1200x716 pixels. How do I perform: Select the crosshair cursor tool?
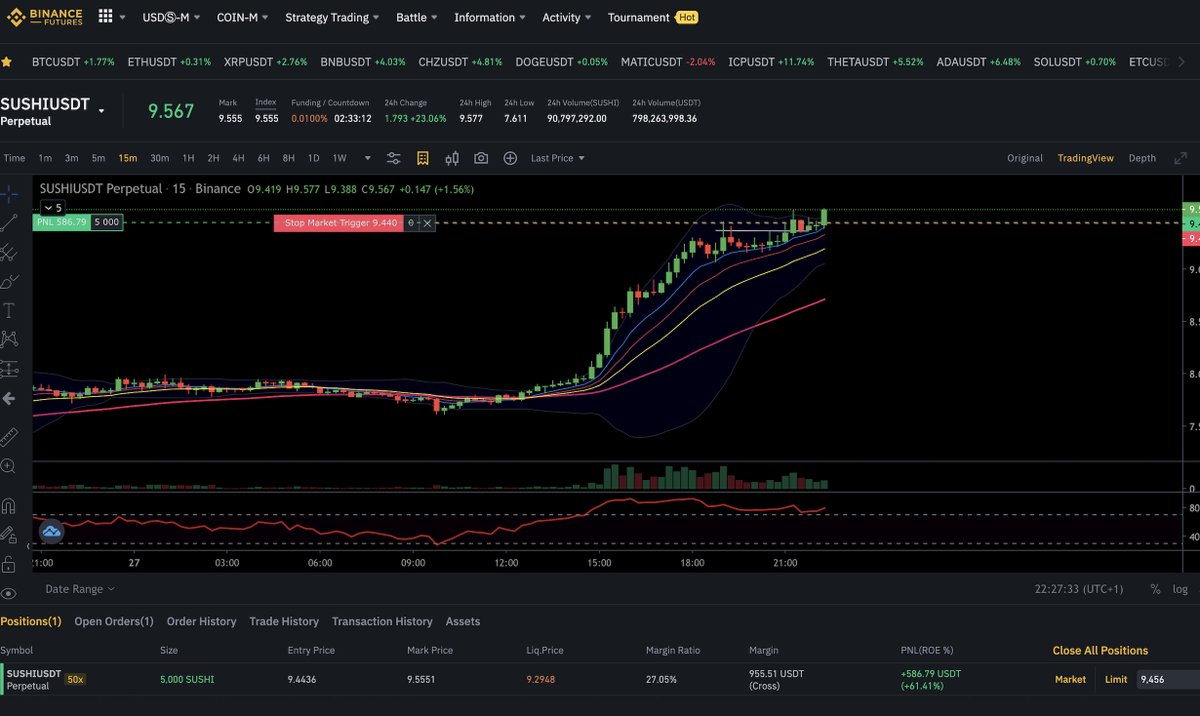(x=9, y=192)
